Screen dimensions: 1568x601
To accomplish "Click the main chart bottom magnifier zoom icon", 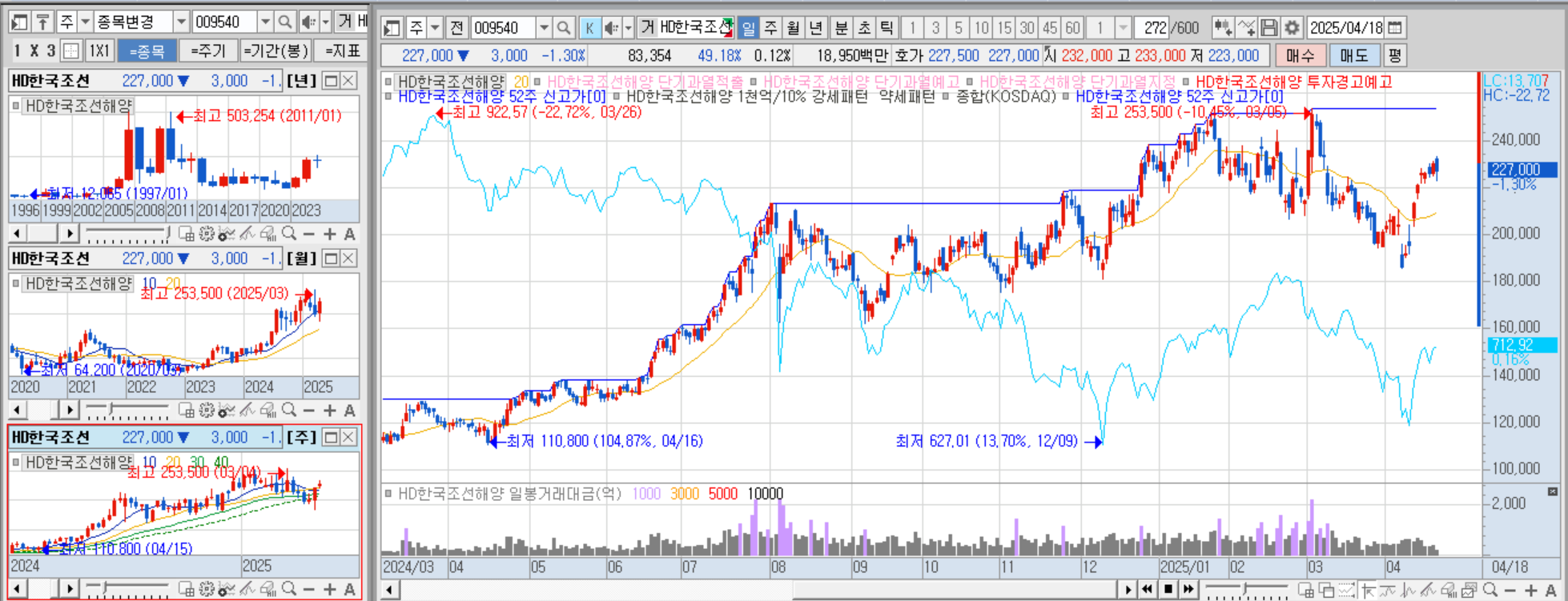I will pyautogui.click(x=1490, y=591).
